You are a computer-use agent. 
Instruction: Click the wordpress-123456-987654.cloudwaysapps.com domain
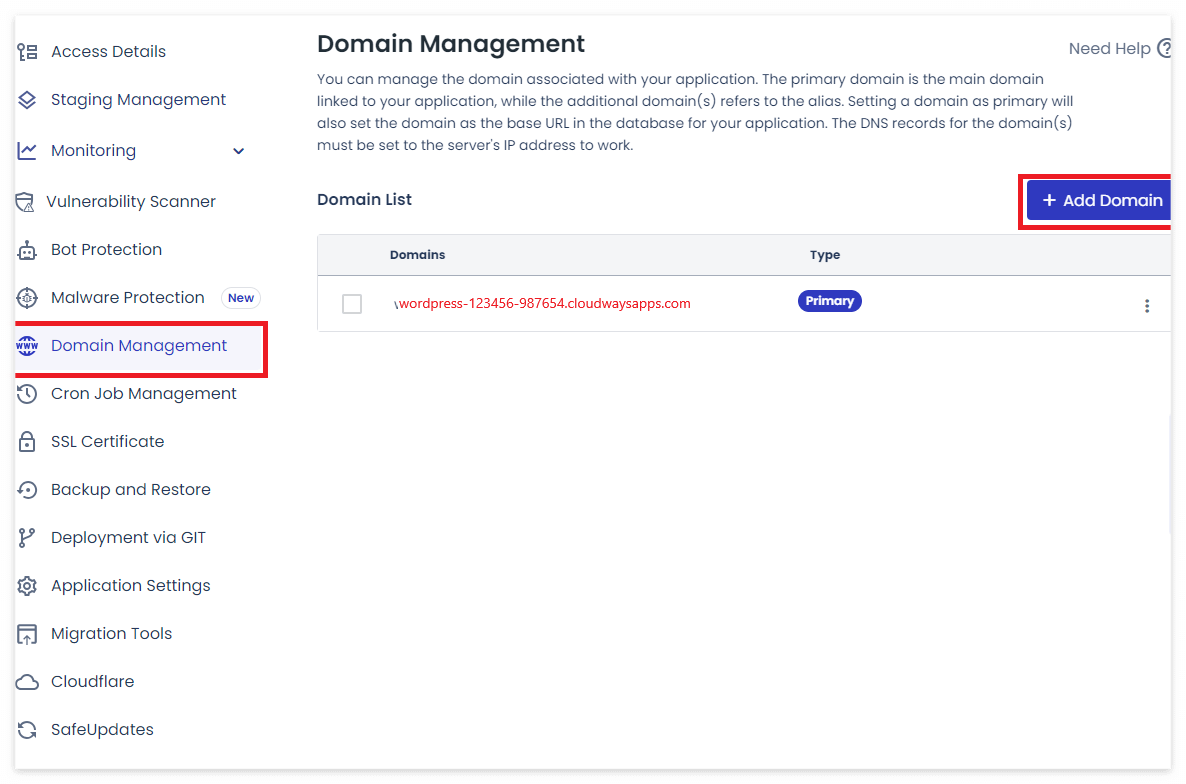pos(544,303)
